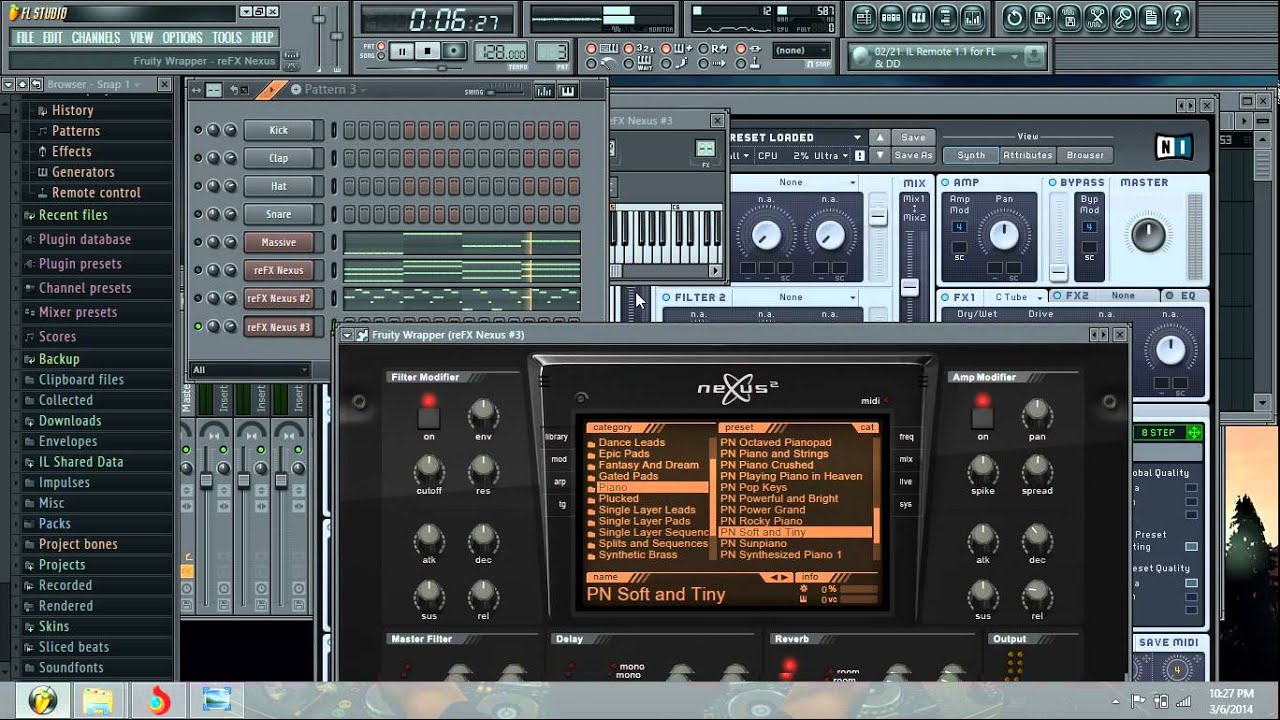Select the reFX Nexus #2 channel button
Viewport: 1280px width, 720px height.
click(278, 298)
